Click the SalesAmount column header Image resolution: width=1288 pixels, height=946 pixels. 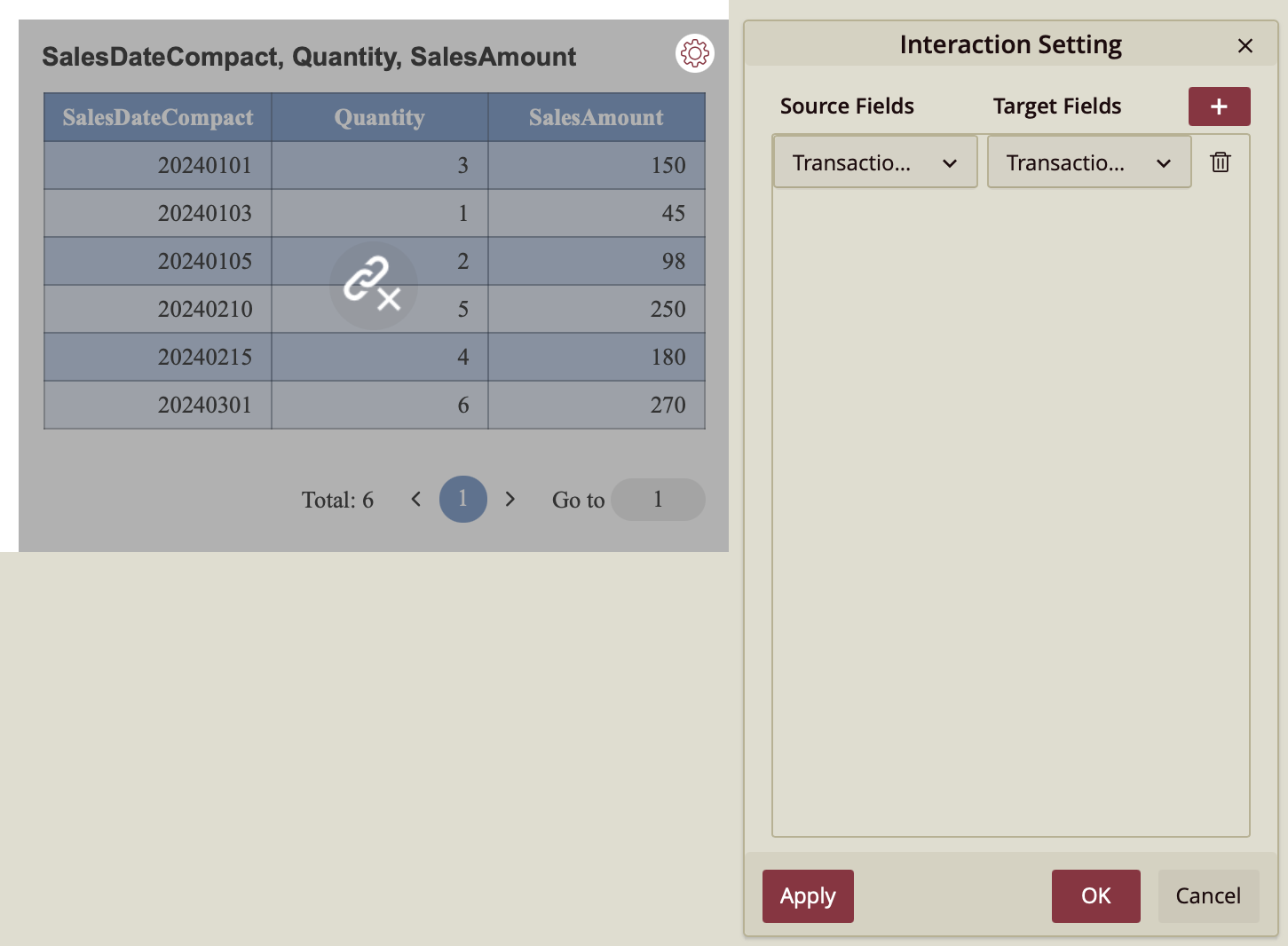596,118
